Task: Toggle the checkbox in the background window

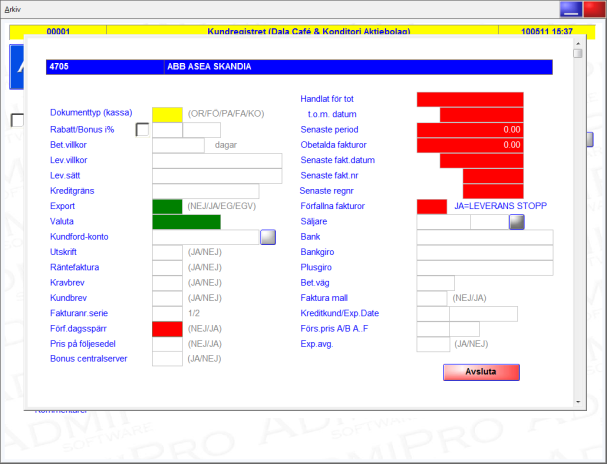Action: [x=17, y=120]
